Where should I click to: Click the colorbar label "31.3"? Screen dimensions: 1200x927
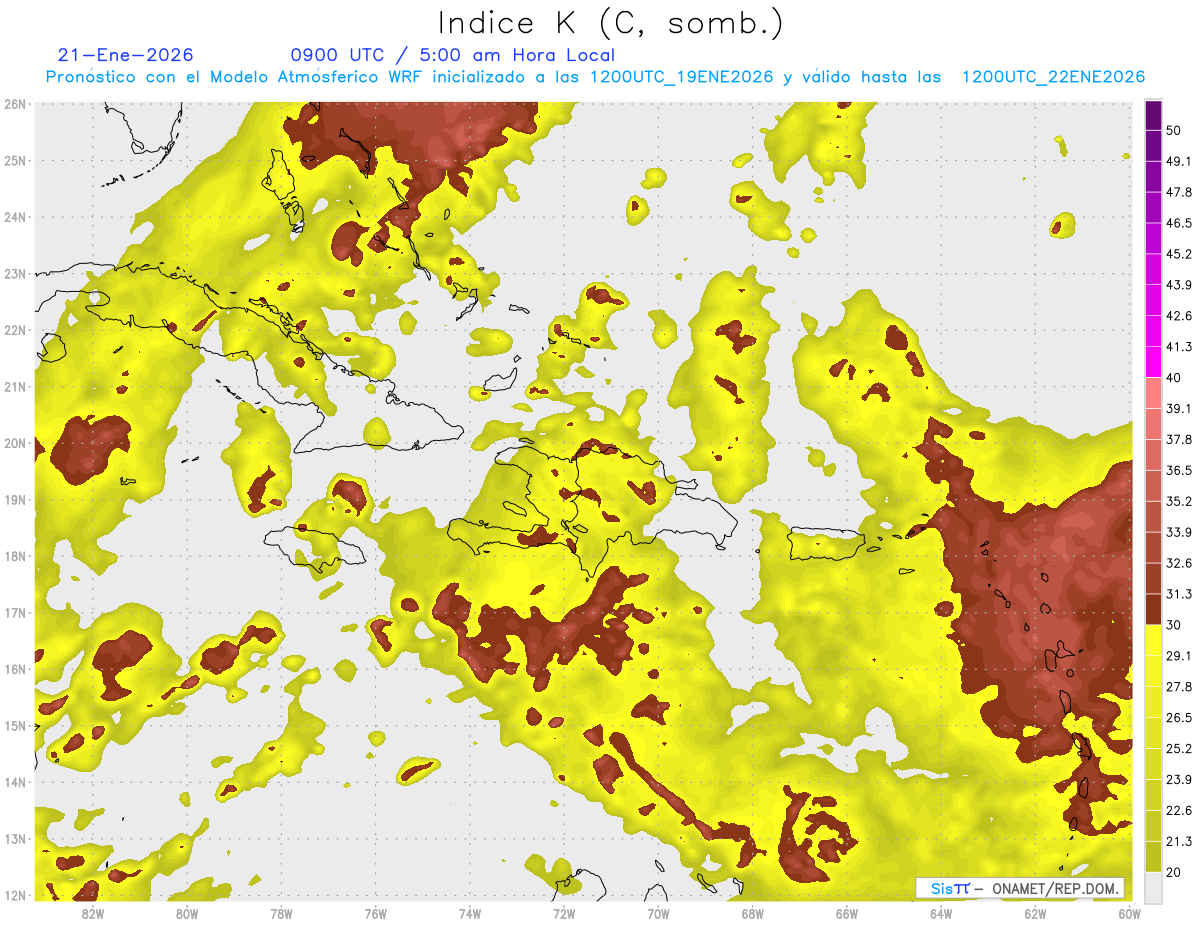coord(1178,594)
